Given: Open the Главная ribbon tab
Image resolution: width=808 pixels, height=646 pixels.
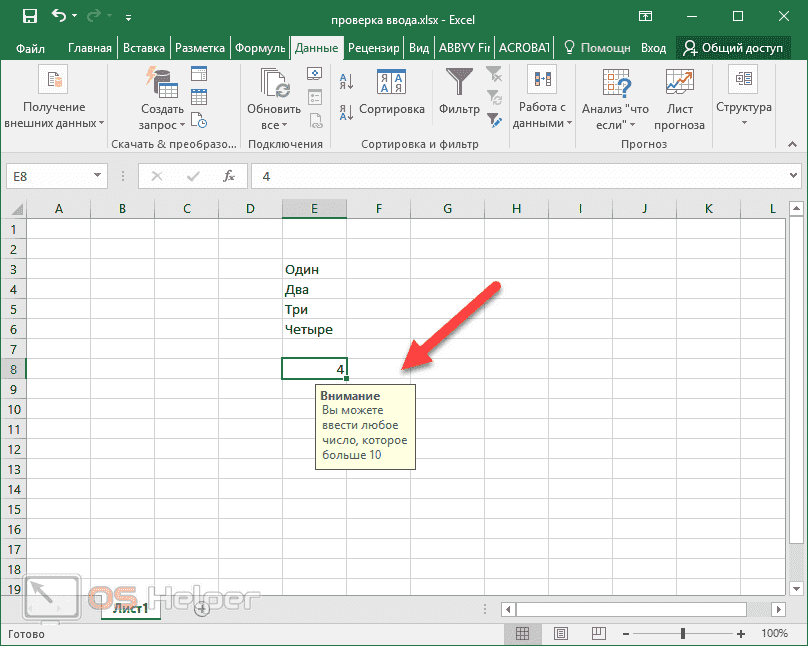Looking at the screenshot, I should click(89, 48).
